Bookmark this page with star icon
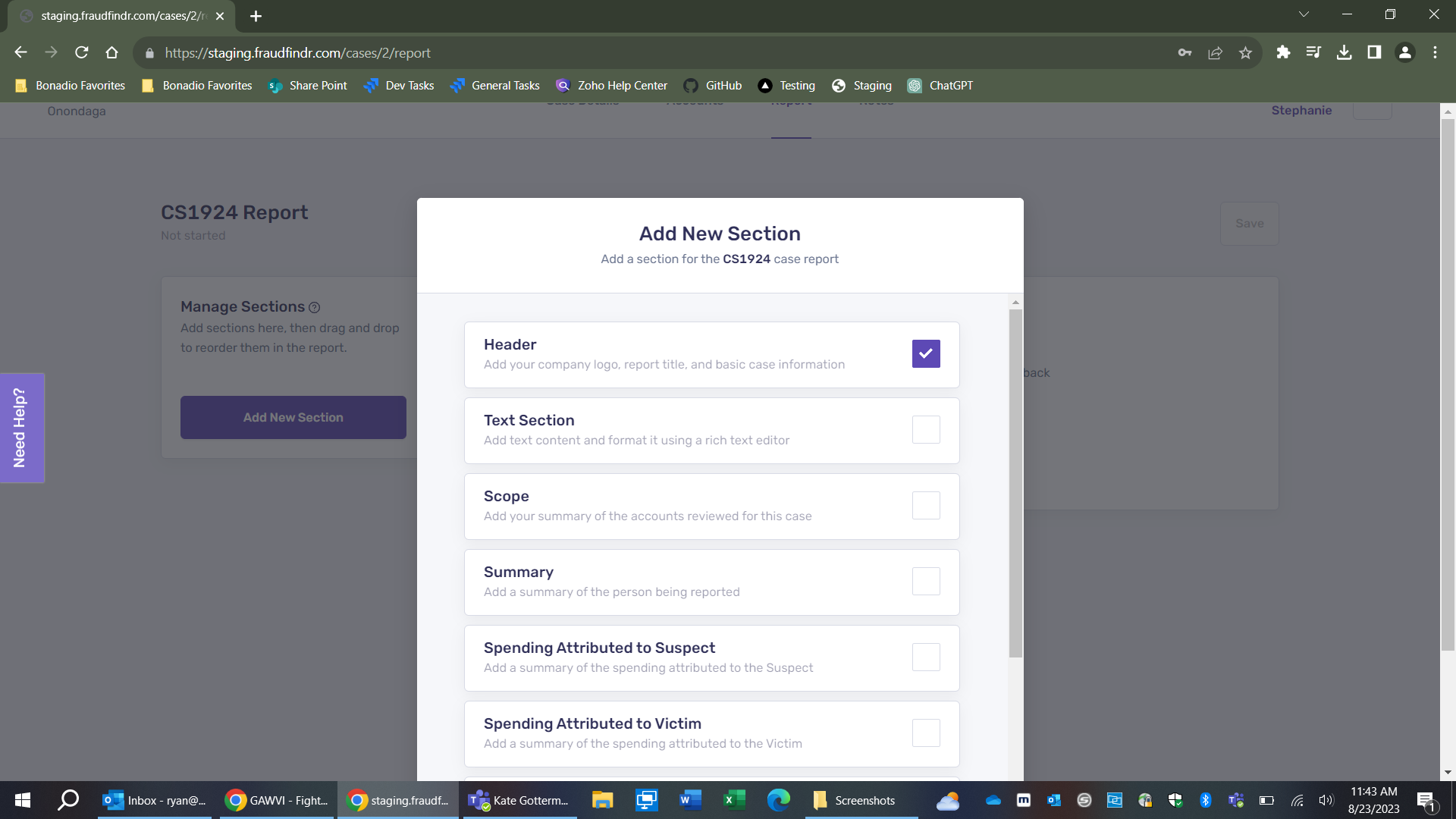The image size is (1456, 819). tap(1245, 52)
